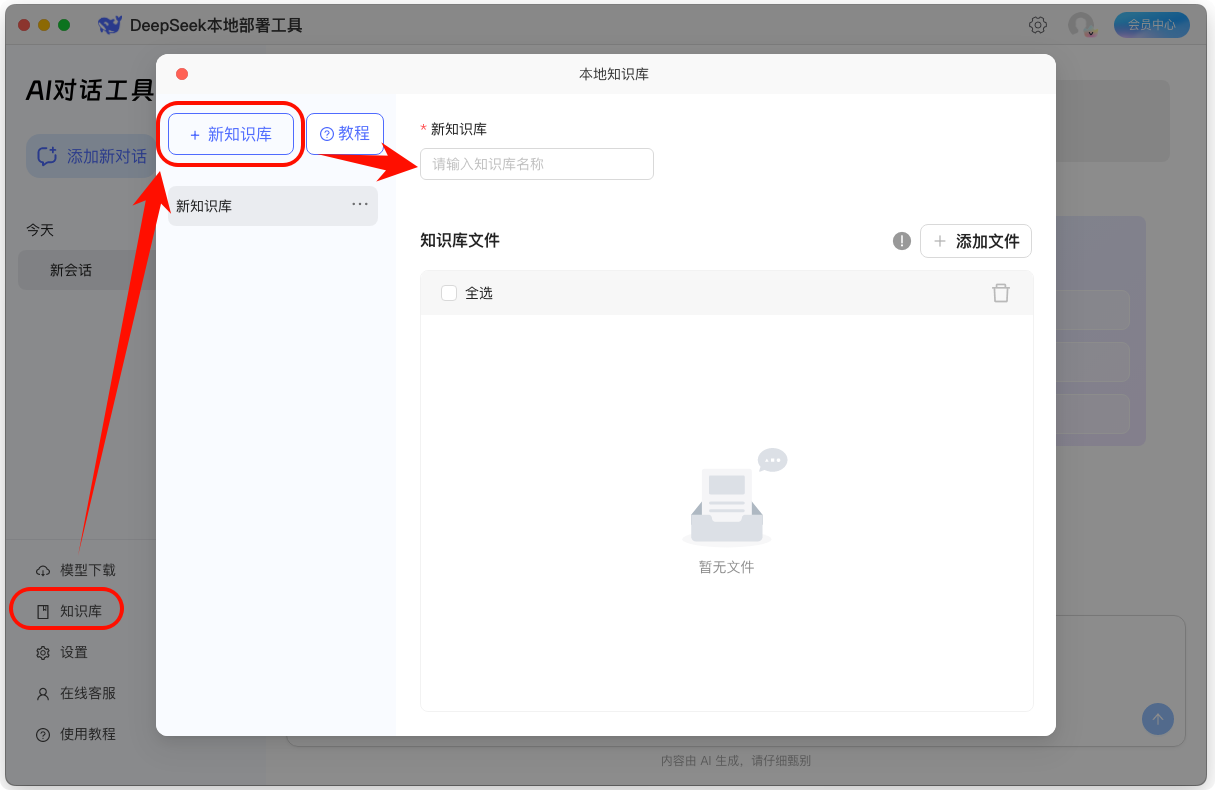Click the 知识库文件 section heading
The width and height of the screenshot is (1215, 790).
pos(460,241)
